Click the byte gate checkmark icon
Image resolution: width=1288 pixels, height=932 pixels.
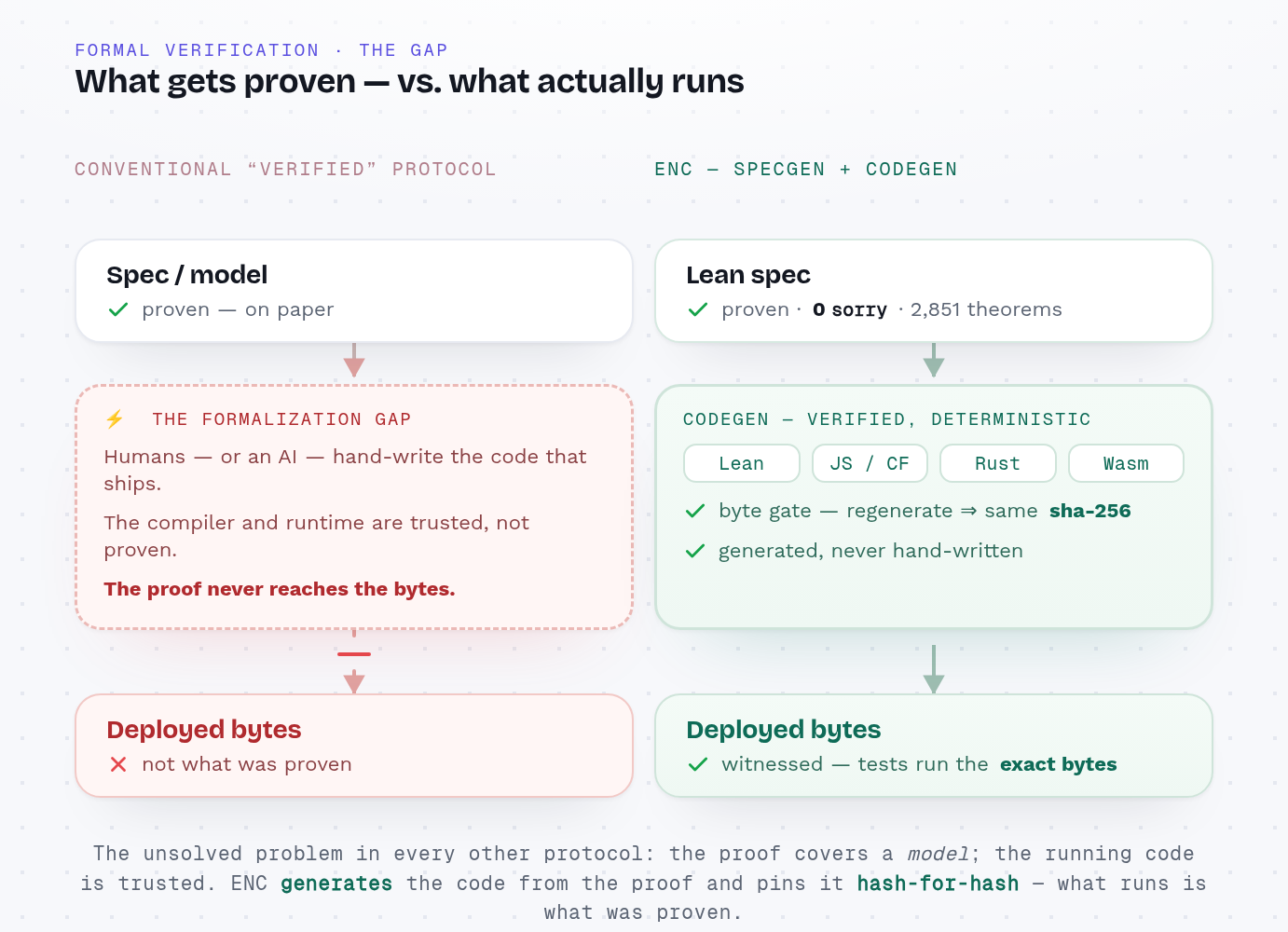click(x=695, y=511)
